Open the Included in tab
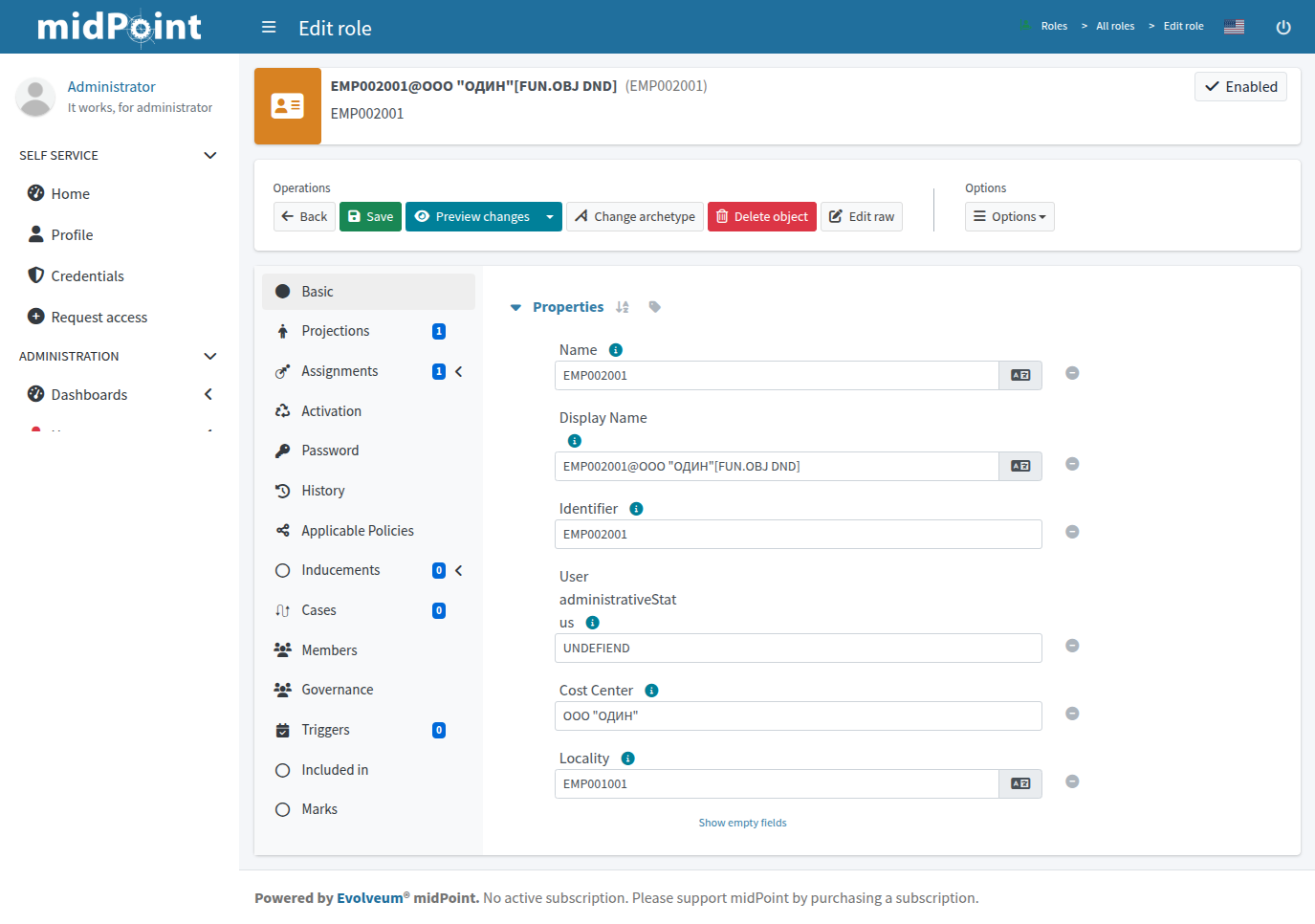Image resolution: width=1315 pixels, height=924 pixels. click(368, 770)
